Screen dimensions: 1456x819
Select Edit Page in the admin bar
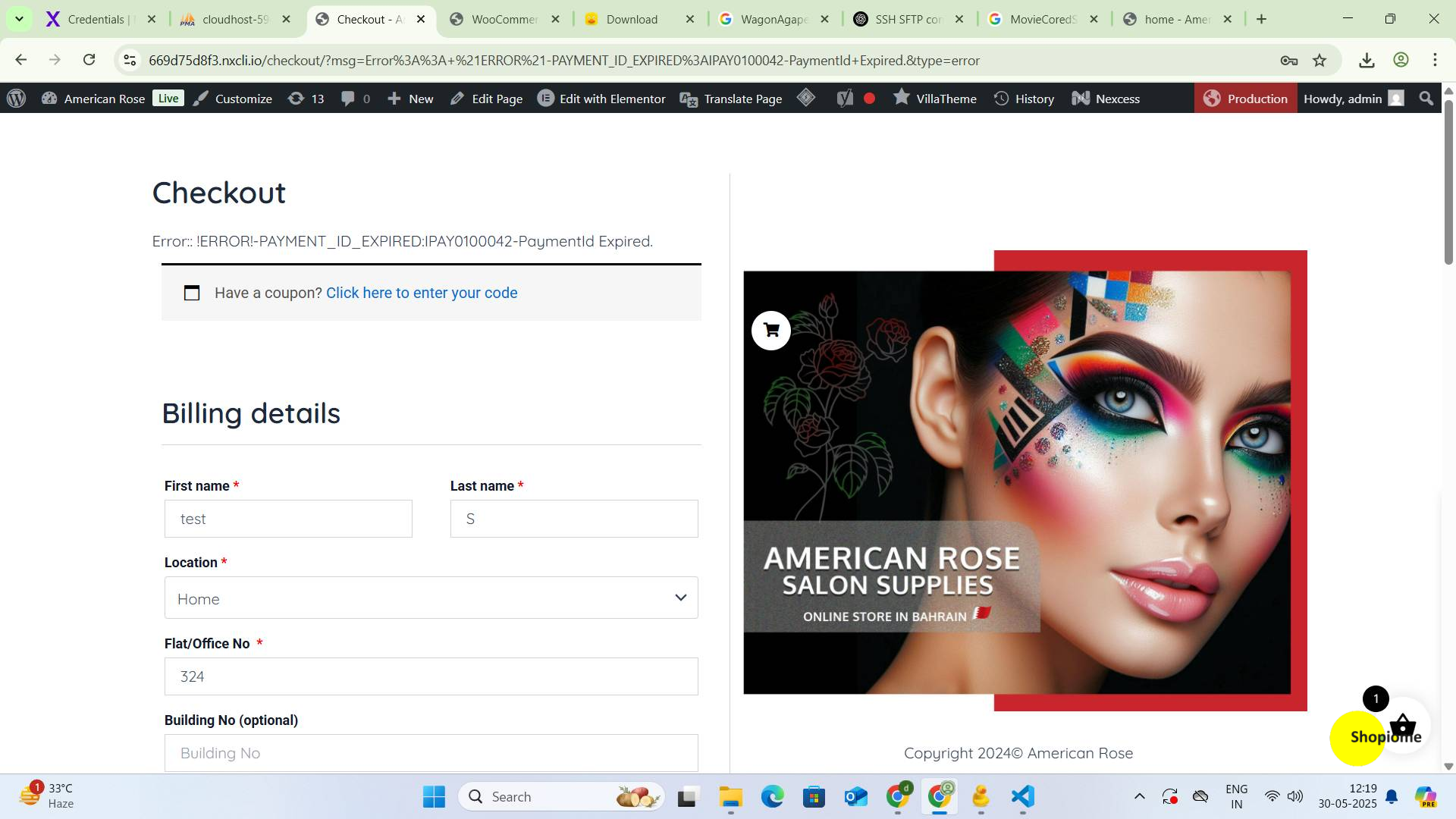(x=486, y=99)
